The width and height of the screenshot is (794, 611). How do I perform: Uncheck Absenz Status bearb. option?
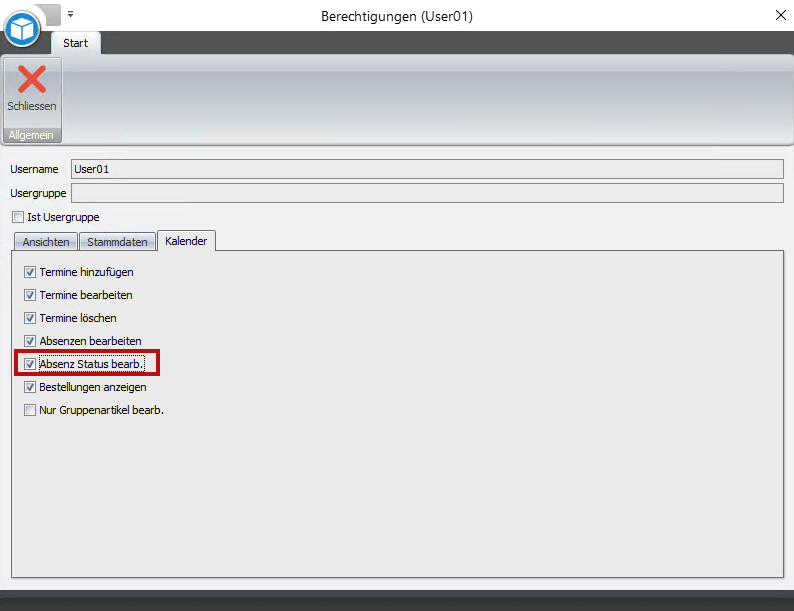[x=30, y=364]
